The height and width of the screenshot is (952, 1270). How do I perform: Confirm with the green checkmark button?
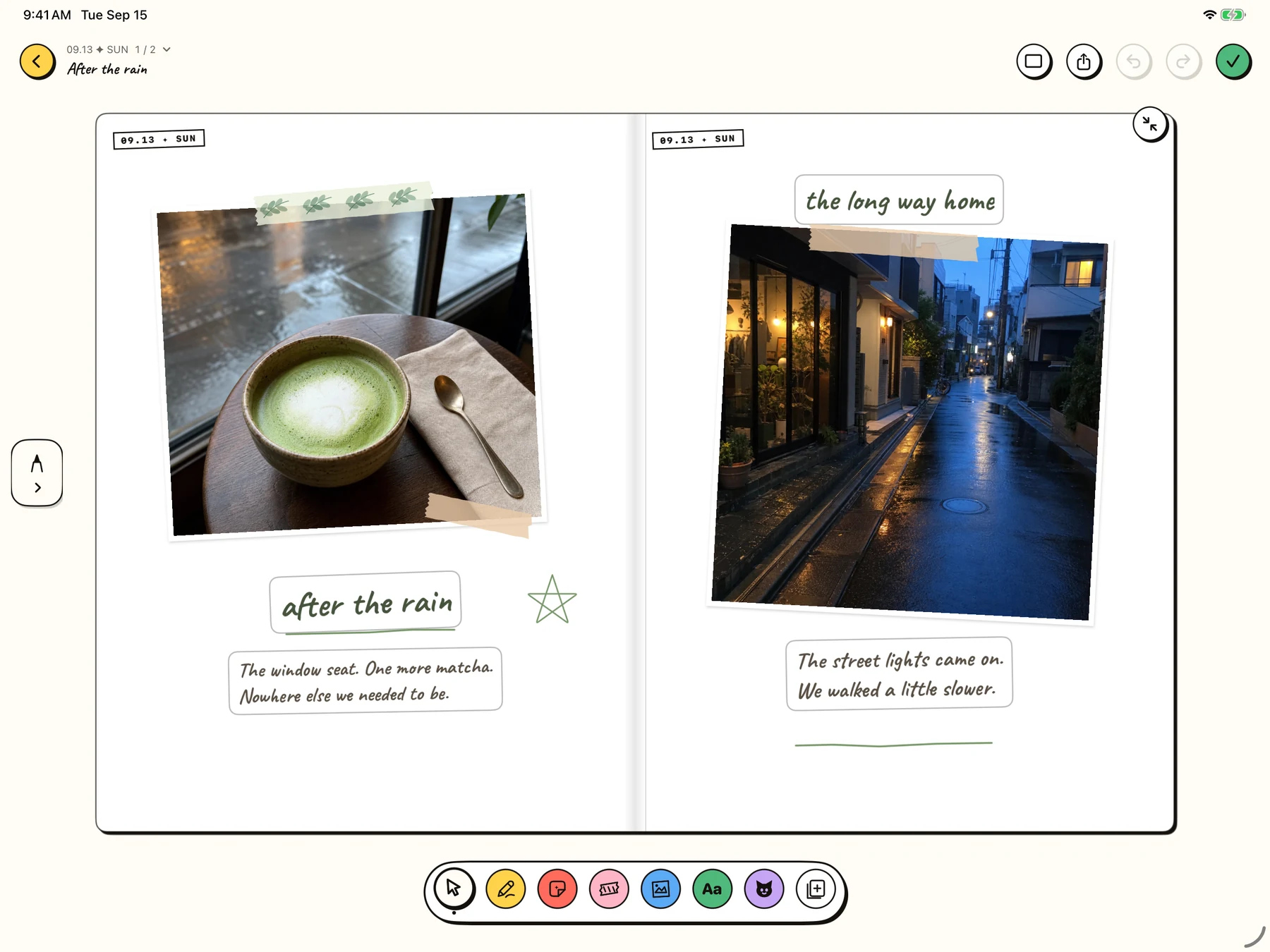[1233, 61]
